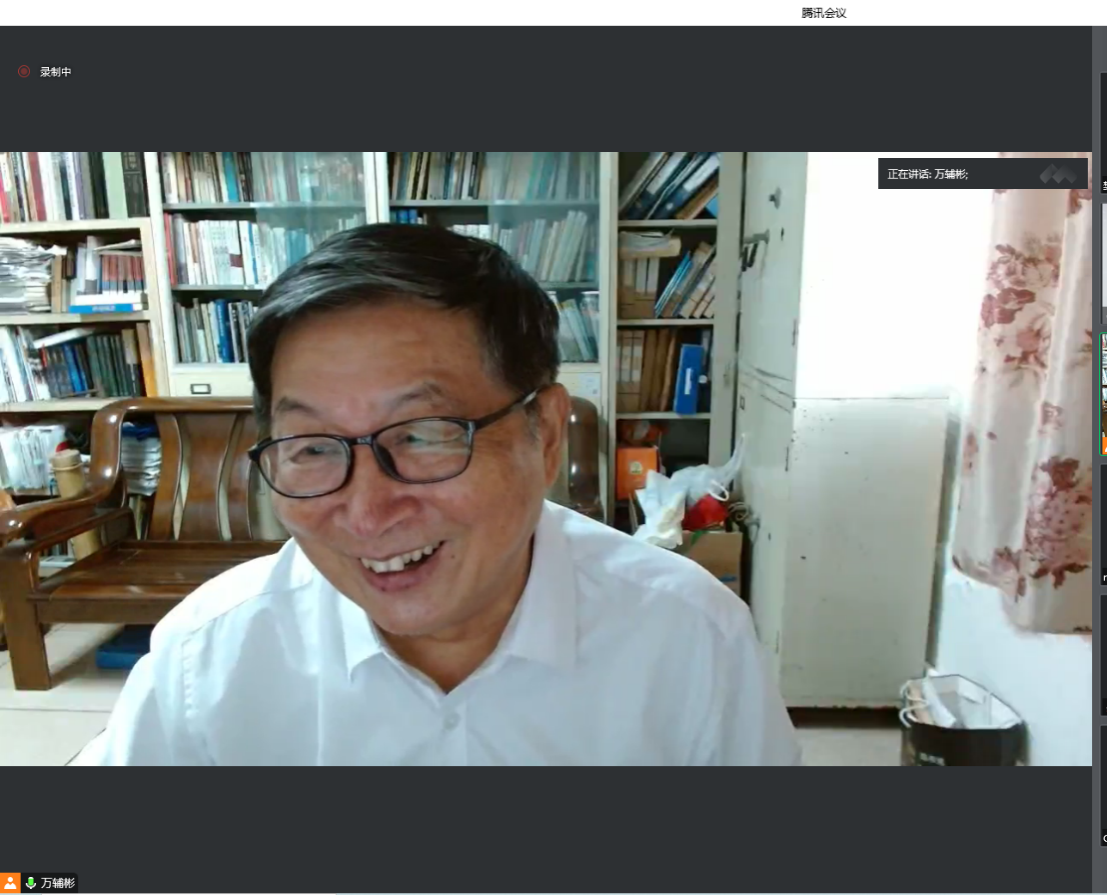Select the 万辅彬 name label at bottom-left
Viewport: 1108px width, 896px height.
pyautogui.click(x=58, y=883)
